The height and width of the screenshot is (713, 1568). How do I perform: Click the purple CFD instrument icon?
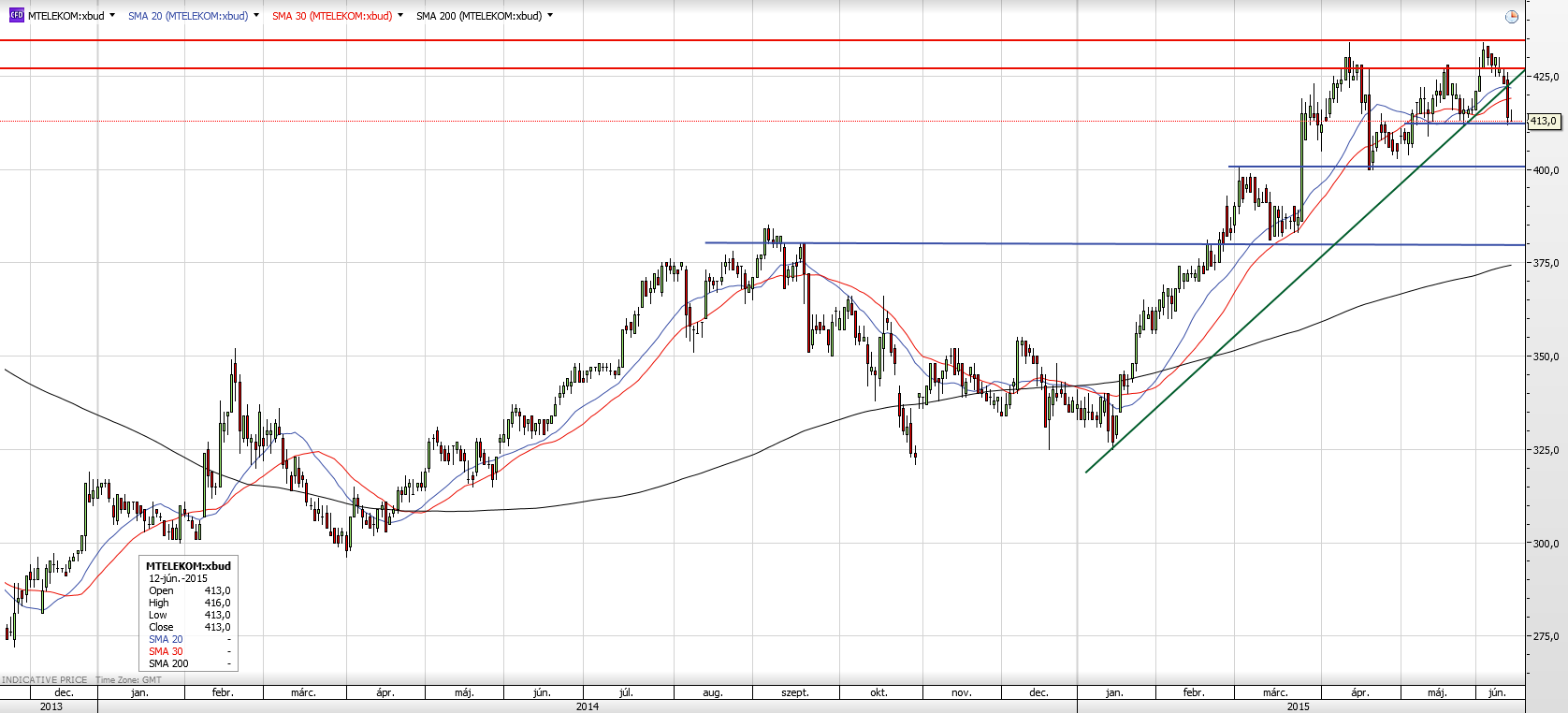(16, 16)
